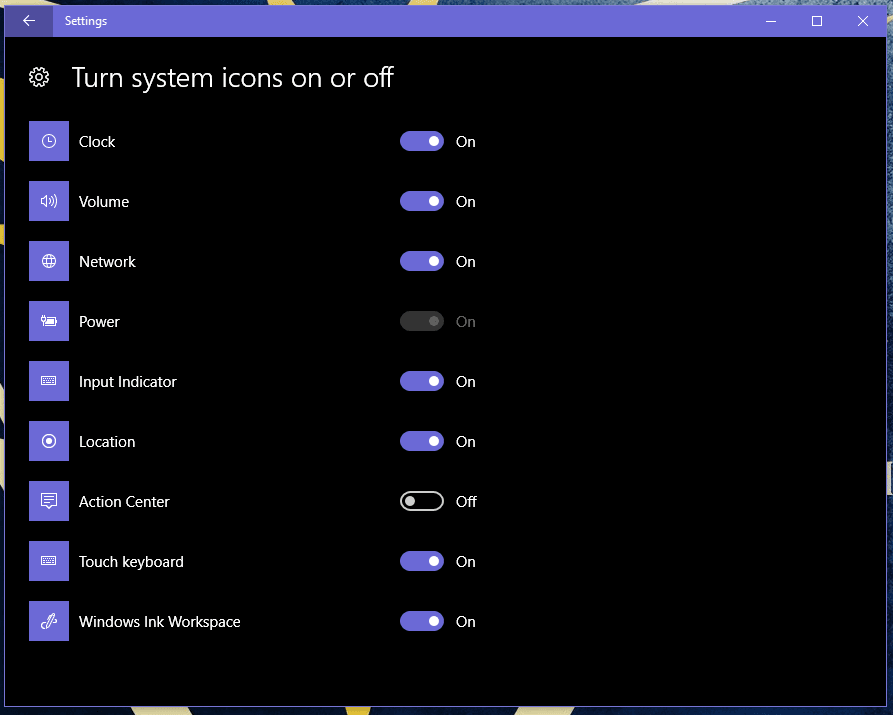The height and width of the screenshot is (715, 893).
Task: Click the Touch keyboard icon
Action: tap(49, 561)
